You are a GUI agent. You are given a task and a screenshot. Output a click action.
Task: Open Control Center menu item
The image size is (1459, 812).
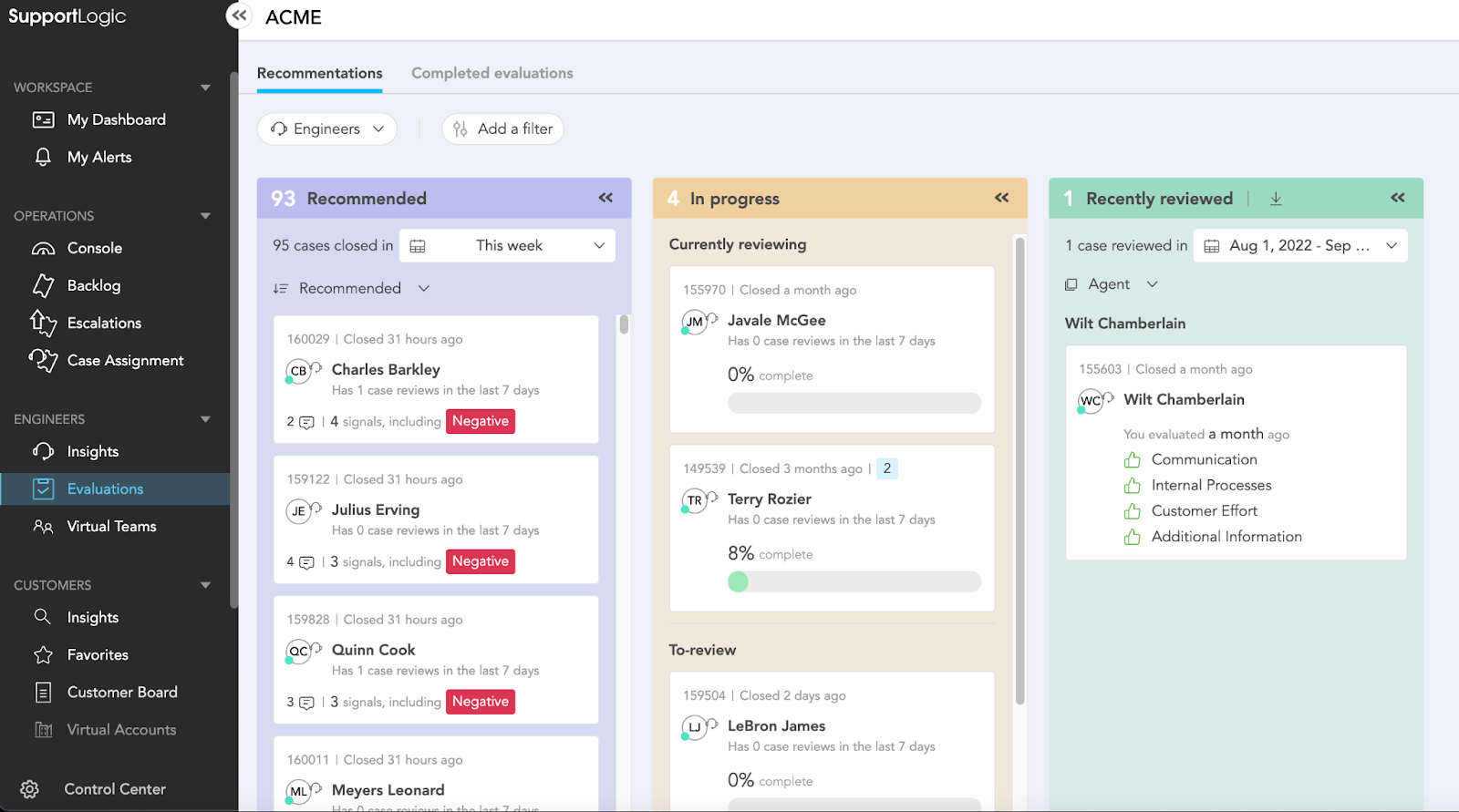(115, 789)
